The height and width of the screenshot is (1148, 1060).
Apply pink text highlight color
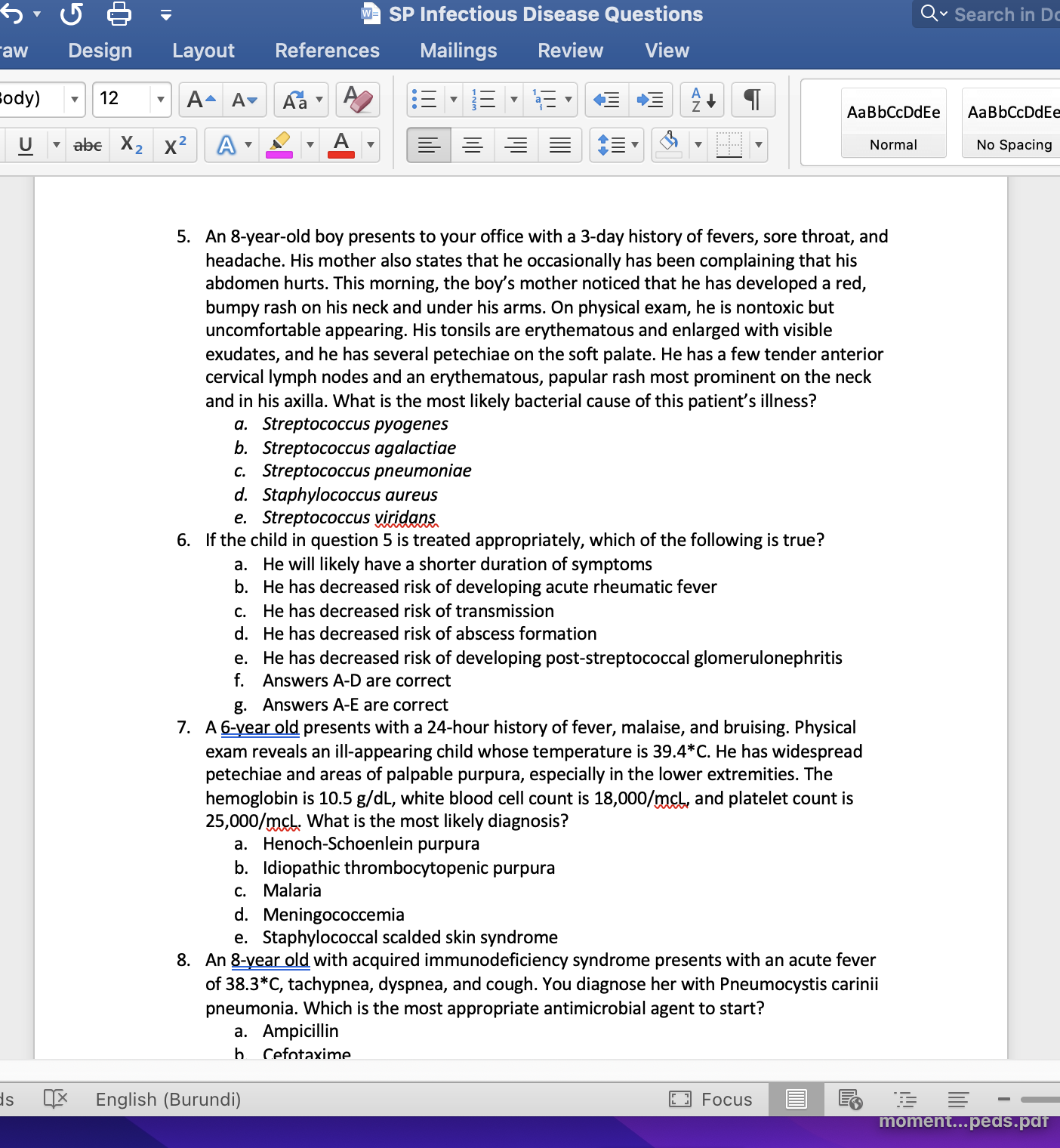[x=279, y=145]
